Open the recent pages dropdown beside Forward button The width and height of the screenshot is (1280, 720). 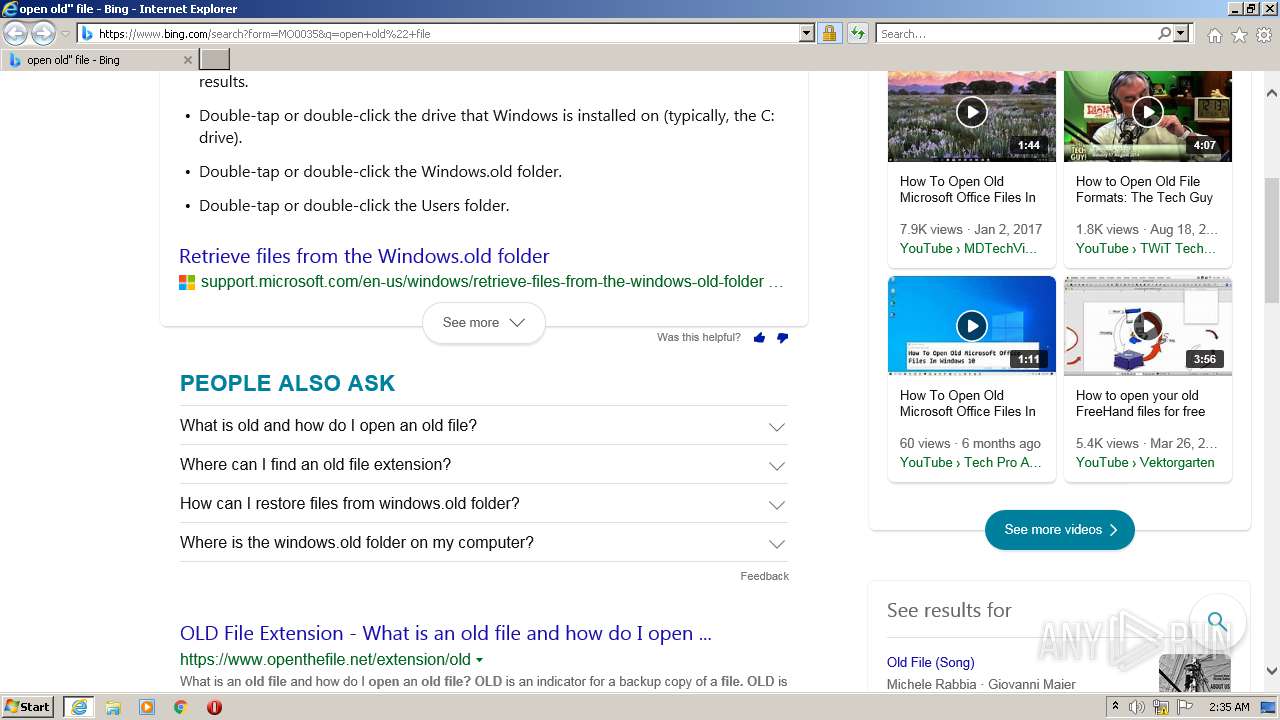click(x=65, y=34)
